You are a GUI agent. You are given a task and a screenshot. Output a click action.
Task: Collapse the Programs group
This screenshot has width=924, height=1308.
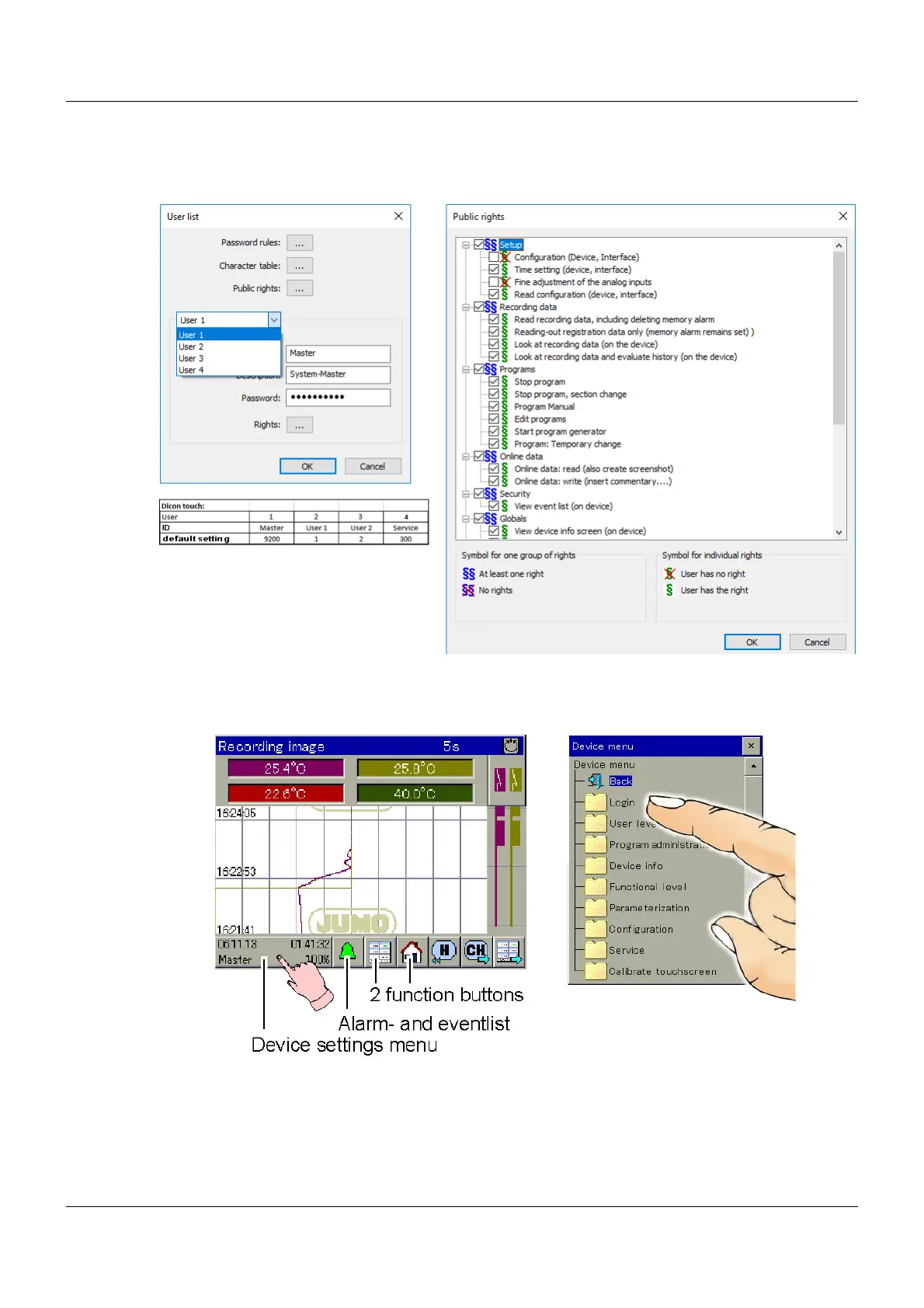pos(466,369)
